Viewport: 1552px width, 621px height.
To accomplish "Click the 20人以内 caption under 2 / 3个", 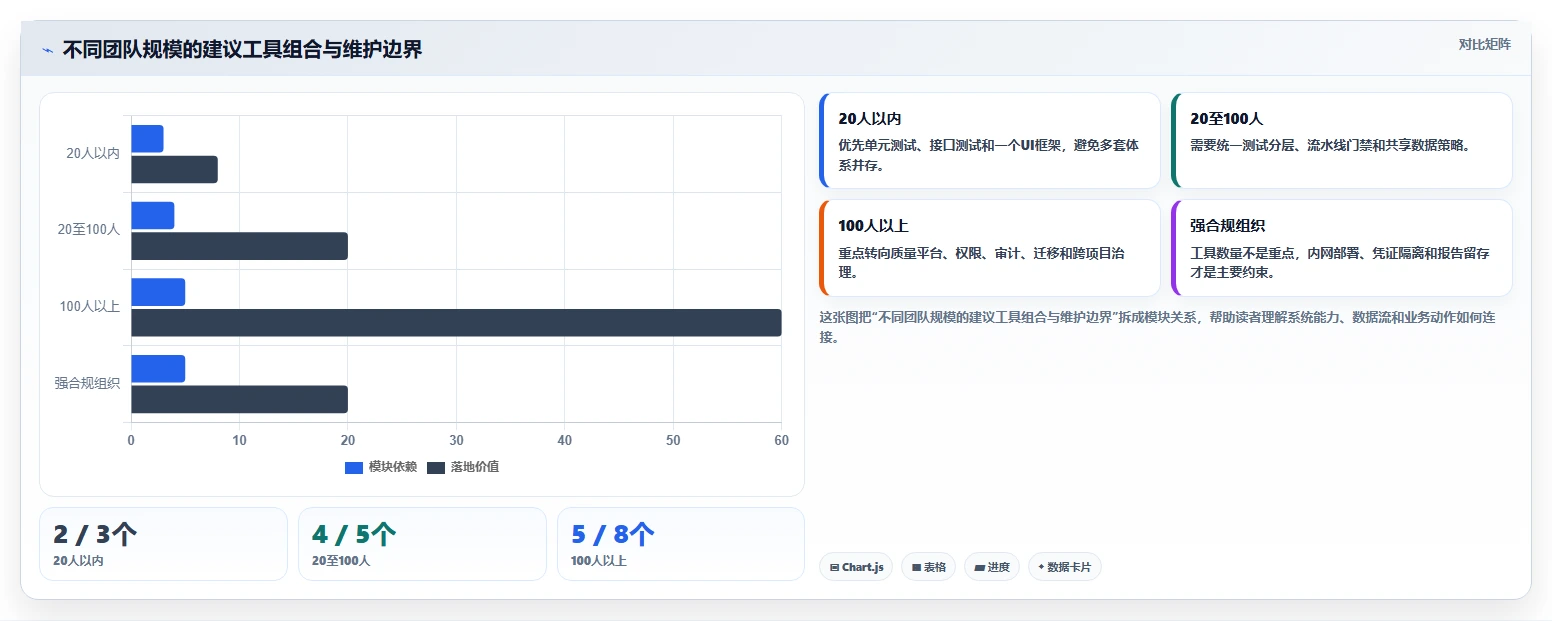I will point(78,561).
